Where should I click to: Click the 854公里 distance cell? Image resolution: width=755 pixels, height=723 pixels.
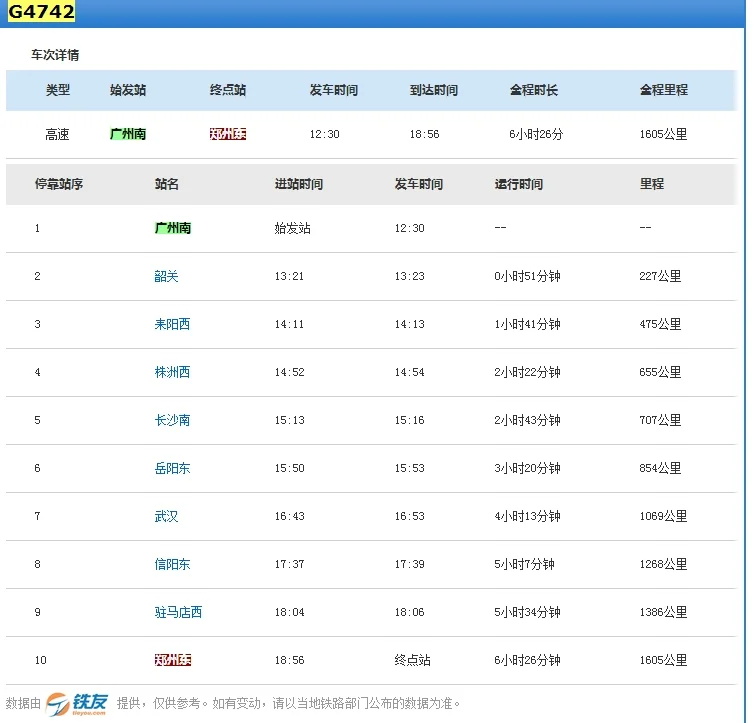click(x=660, y=468)
